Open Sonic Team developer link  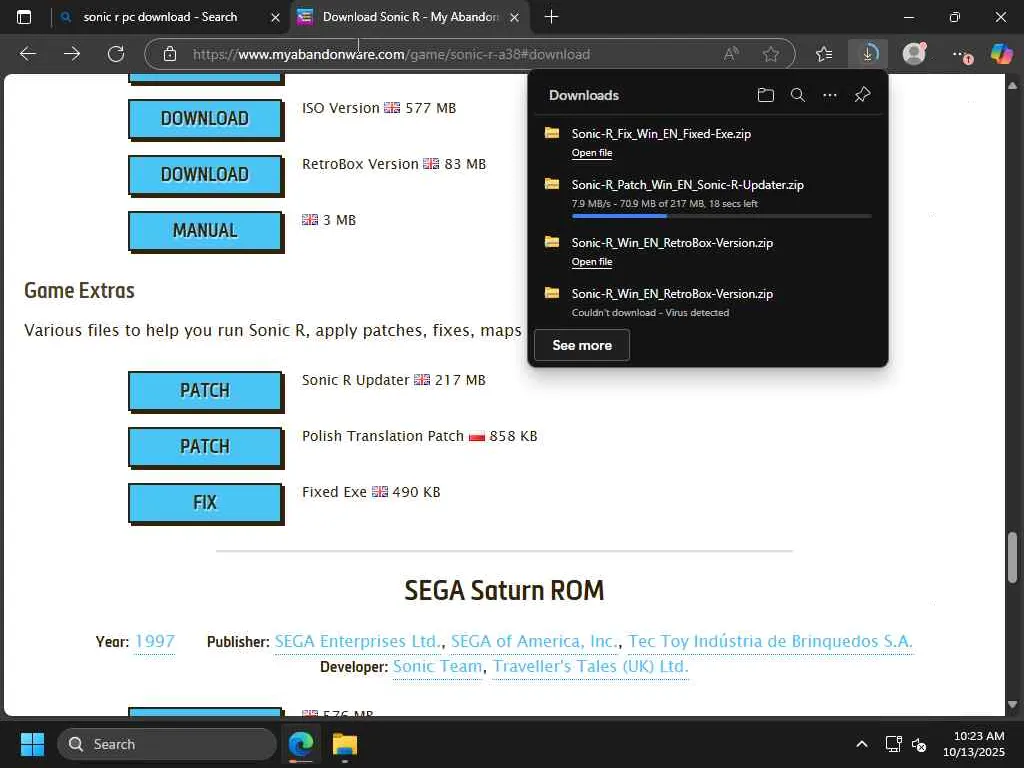coord(438,666)
